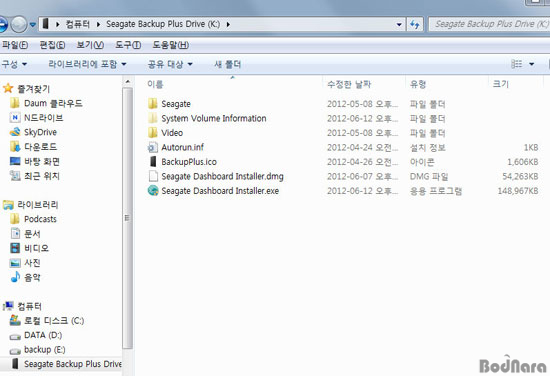Click the refresh button beside address bar
Viewport: 550px width, 376px height.
pos(415,24)
